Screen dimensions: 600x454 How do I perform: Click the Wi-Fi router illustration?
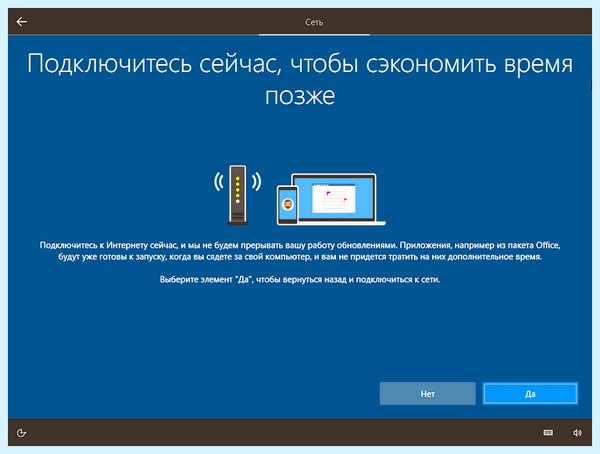(238, 195)
